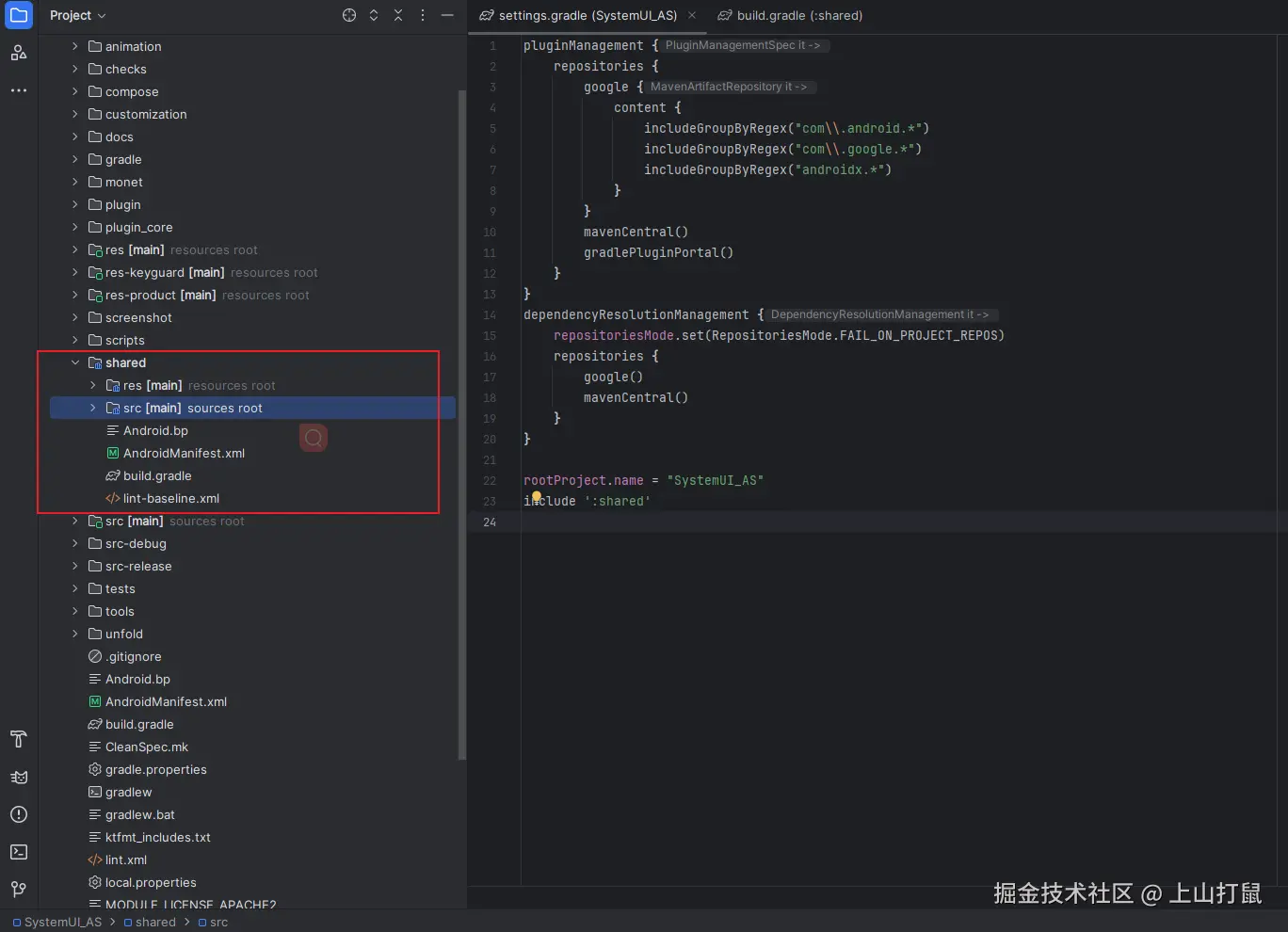Click the rootProject.name line in editor
The width and height of the screenshot is (1288, 932).
point(643,480)
